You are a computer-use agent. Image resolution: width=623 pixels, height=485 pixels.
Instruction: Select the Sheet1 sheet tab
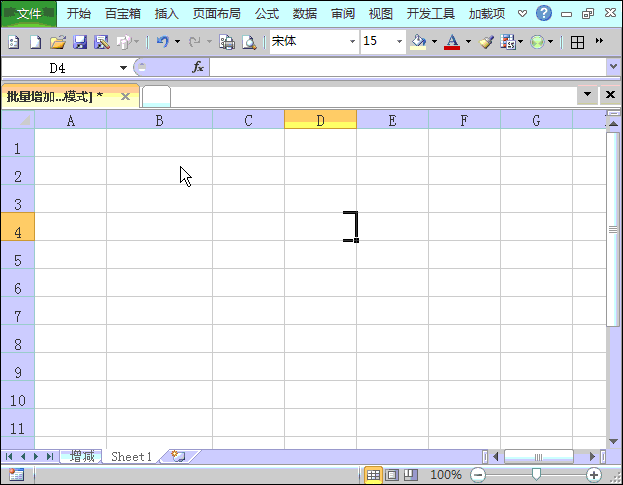click(x=132, y=456)
